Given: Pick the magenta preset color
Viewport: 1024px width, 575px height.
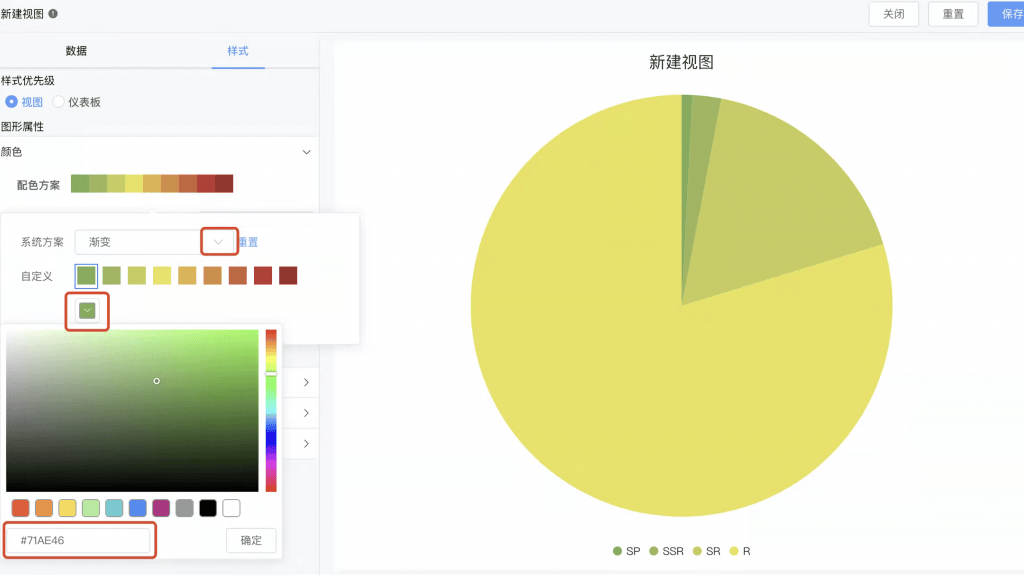Looking at the screenshot, I should [161, 508].
